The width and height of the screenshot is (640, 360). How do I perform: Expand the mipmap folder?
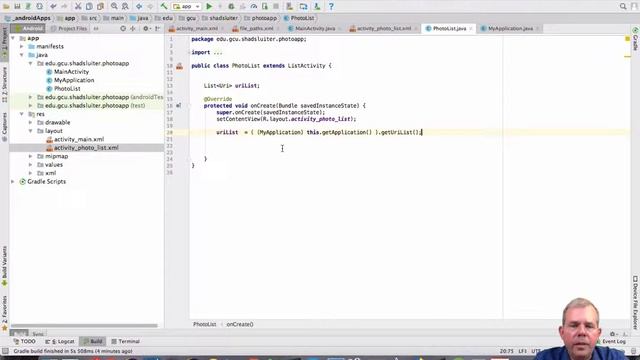pyautogui.click(x=30, y=156)
